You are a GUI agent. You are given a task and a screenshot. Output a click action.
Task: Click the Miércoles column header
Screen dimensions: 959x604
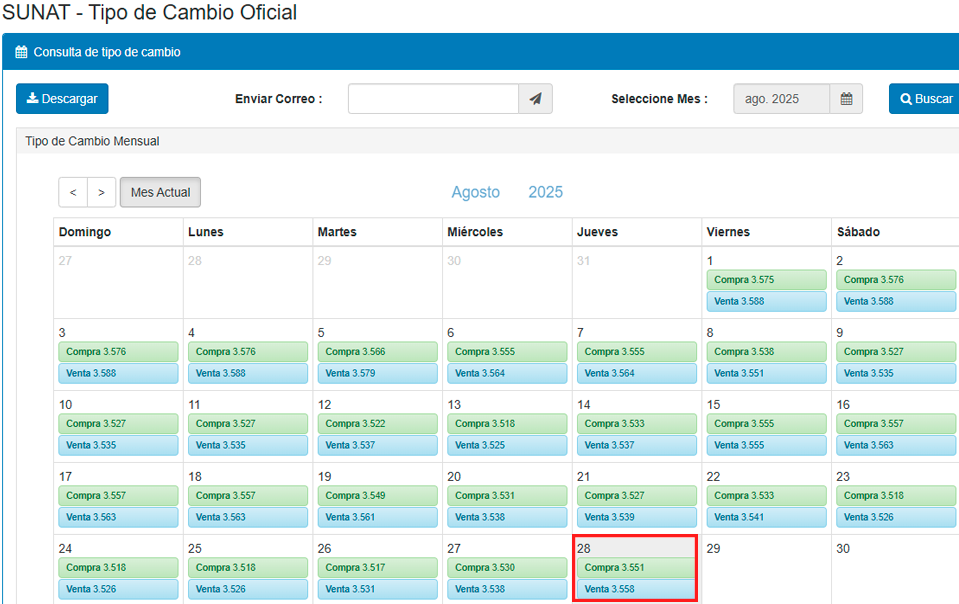coord(475,232)
